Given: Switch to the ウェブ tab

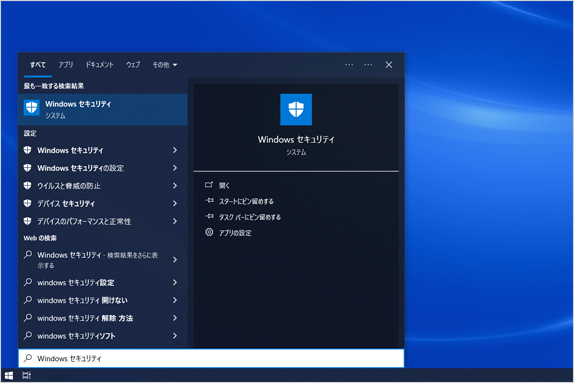Looking at the screenshot, I should click(x=133, y=65).
